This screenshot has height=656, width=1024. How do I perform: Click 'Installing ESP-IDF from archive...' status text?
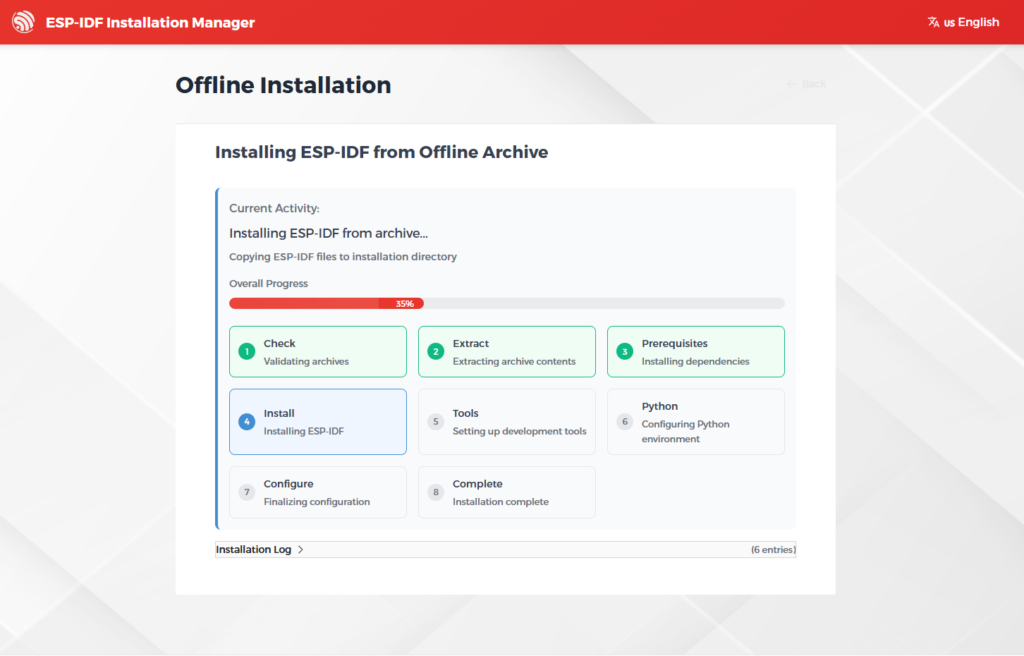[x=328, y=233]
